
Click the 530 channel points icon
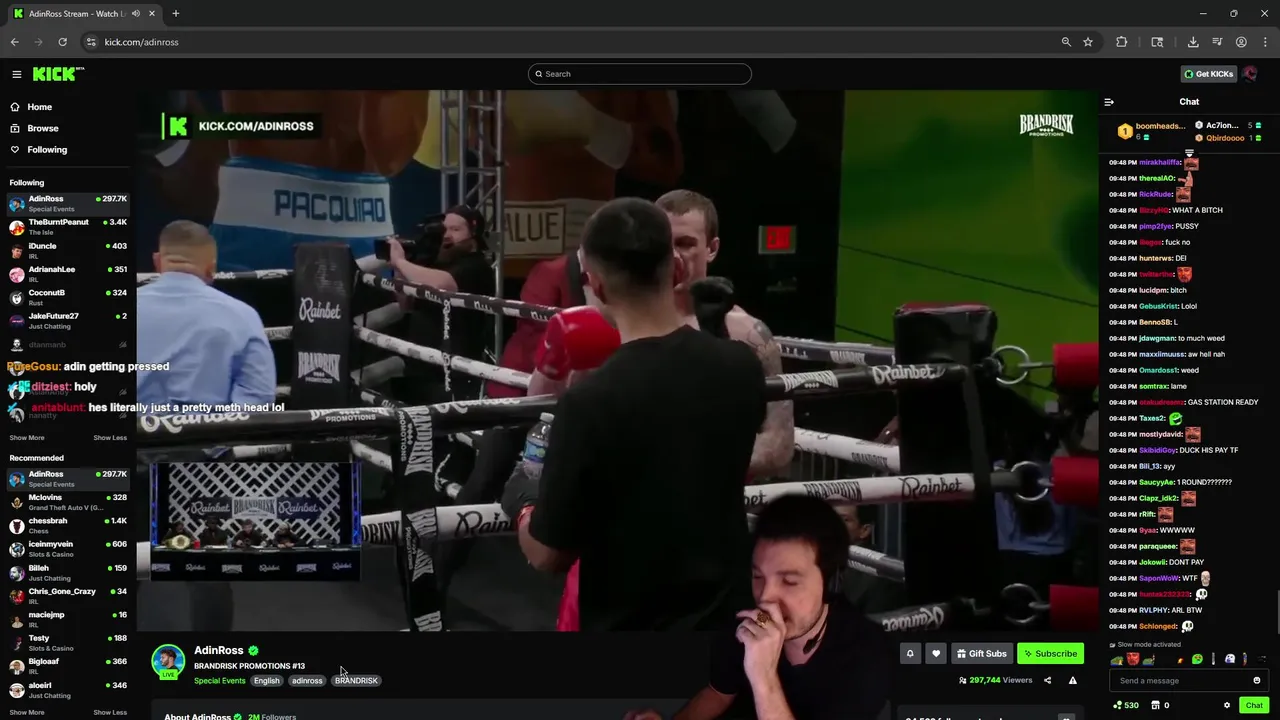coord(1126,705)
